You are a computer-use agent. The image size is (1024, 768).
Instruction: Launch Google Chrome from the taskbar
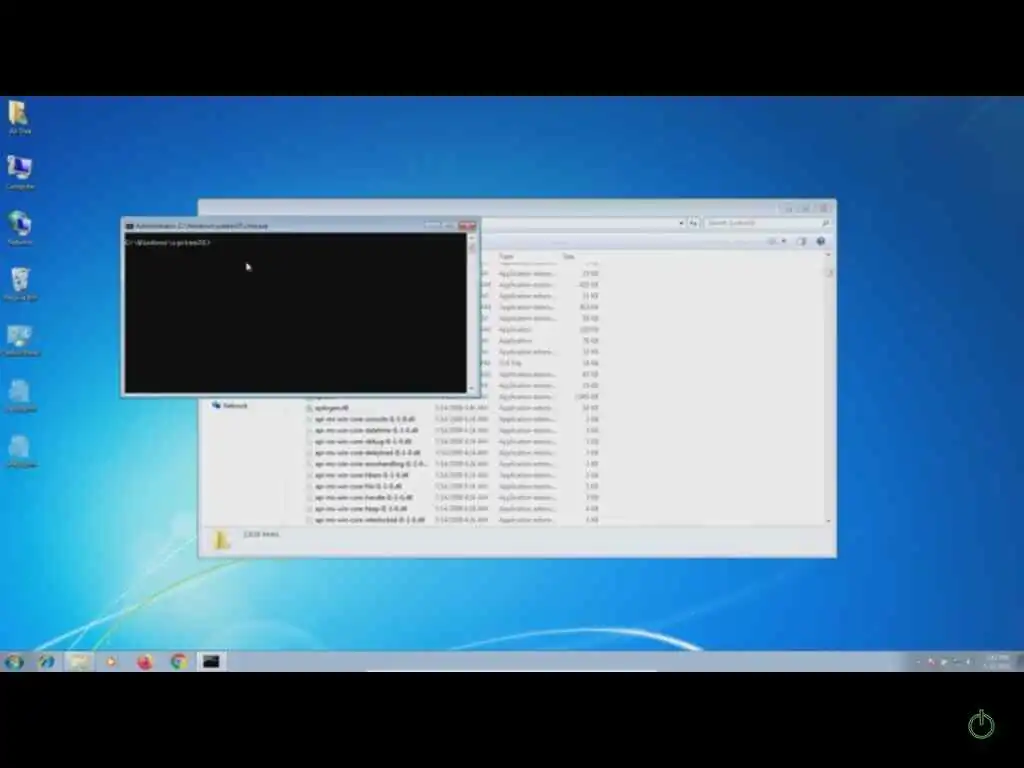(178, 662)
